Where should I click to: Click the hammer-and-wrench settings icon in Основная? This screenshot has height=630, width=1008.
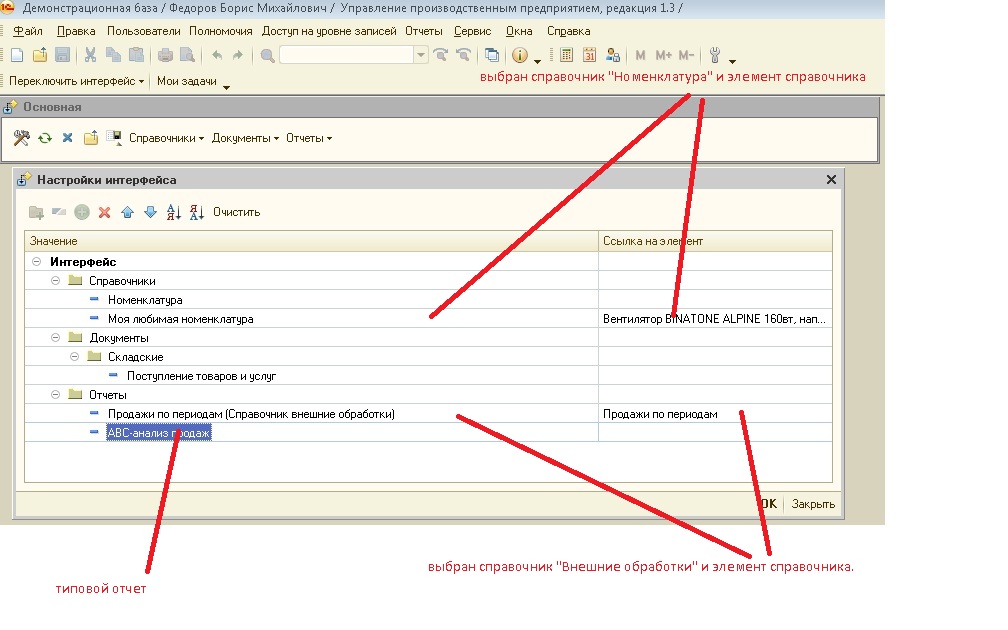click(x=22, y=138)
